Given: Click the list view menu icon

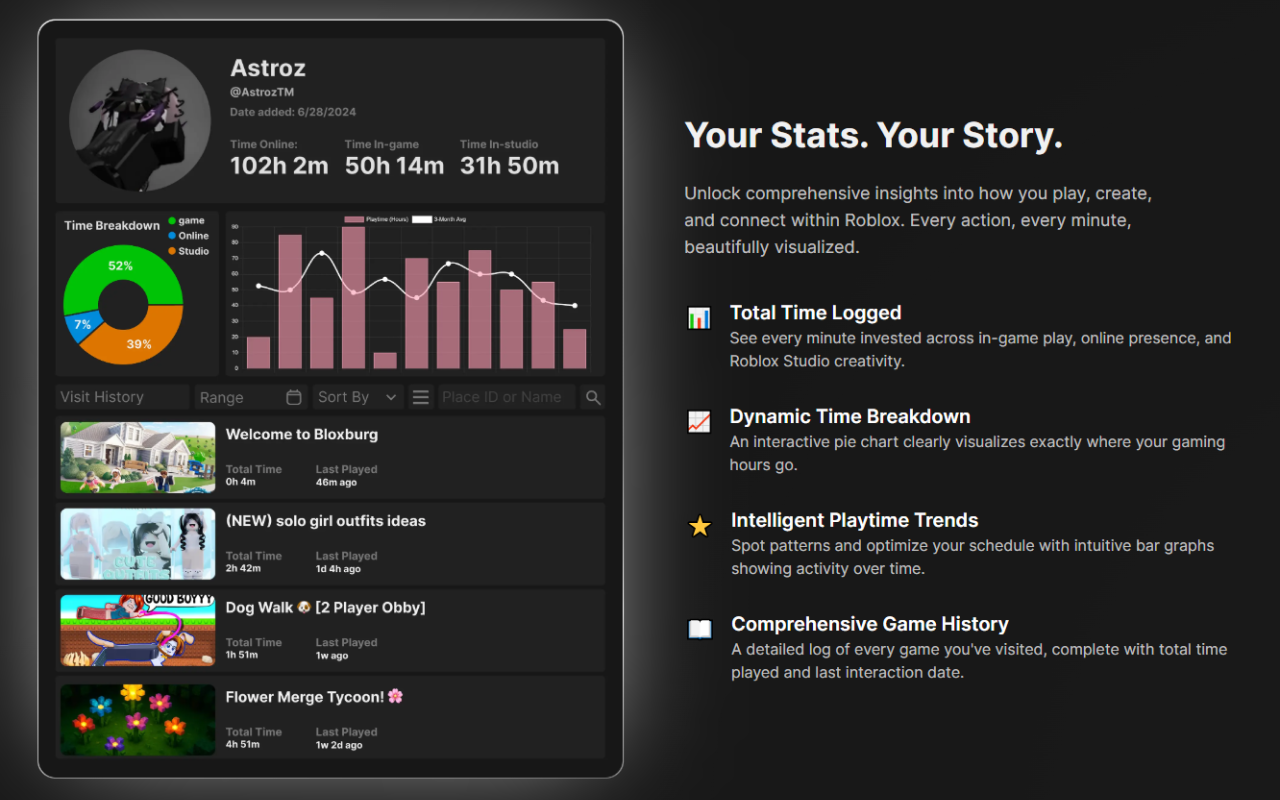Looking at the screenshot, I should [421, 397].
